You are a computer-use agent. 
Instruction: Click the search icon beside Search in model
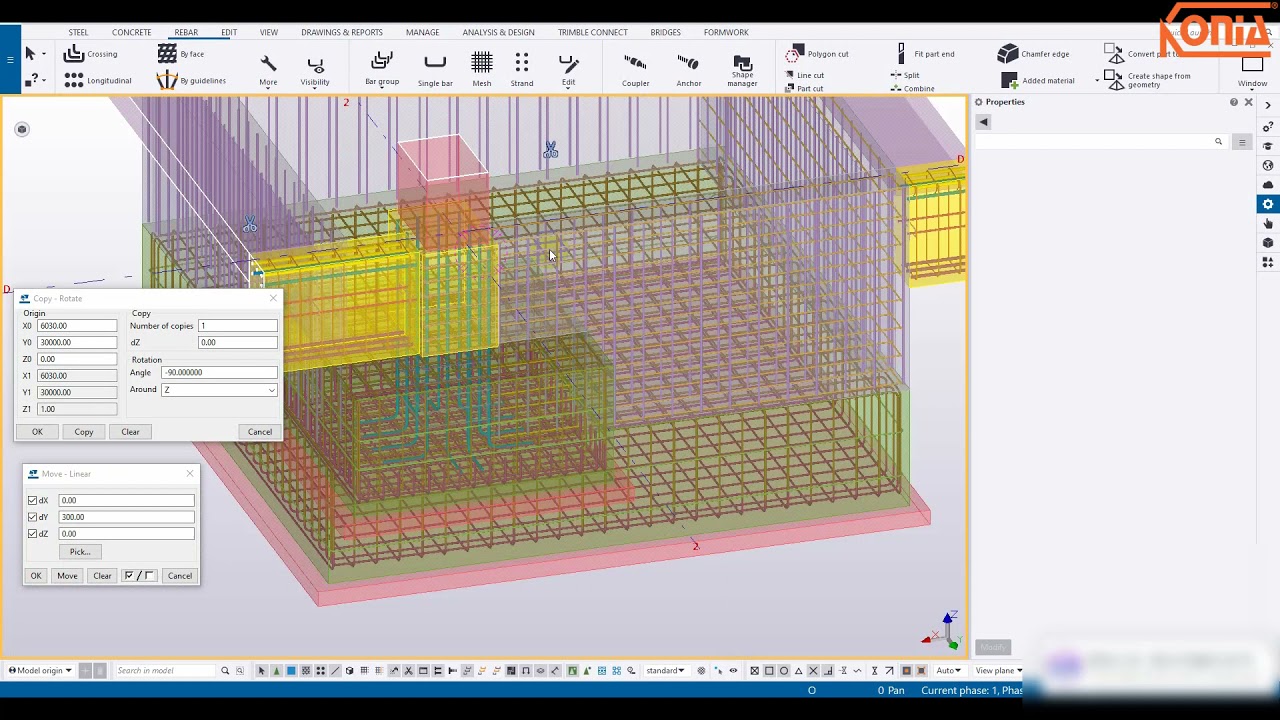tap(225, 671)
